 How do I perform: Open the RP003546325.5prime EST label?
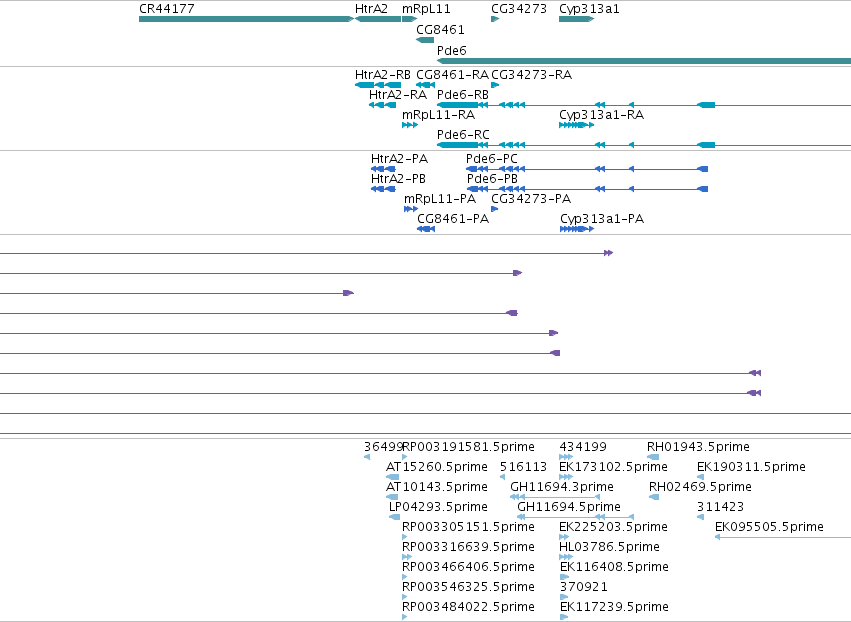[468, 587]
